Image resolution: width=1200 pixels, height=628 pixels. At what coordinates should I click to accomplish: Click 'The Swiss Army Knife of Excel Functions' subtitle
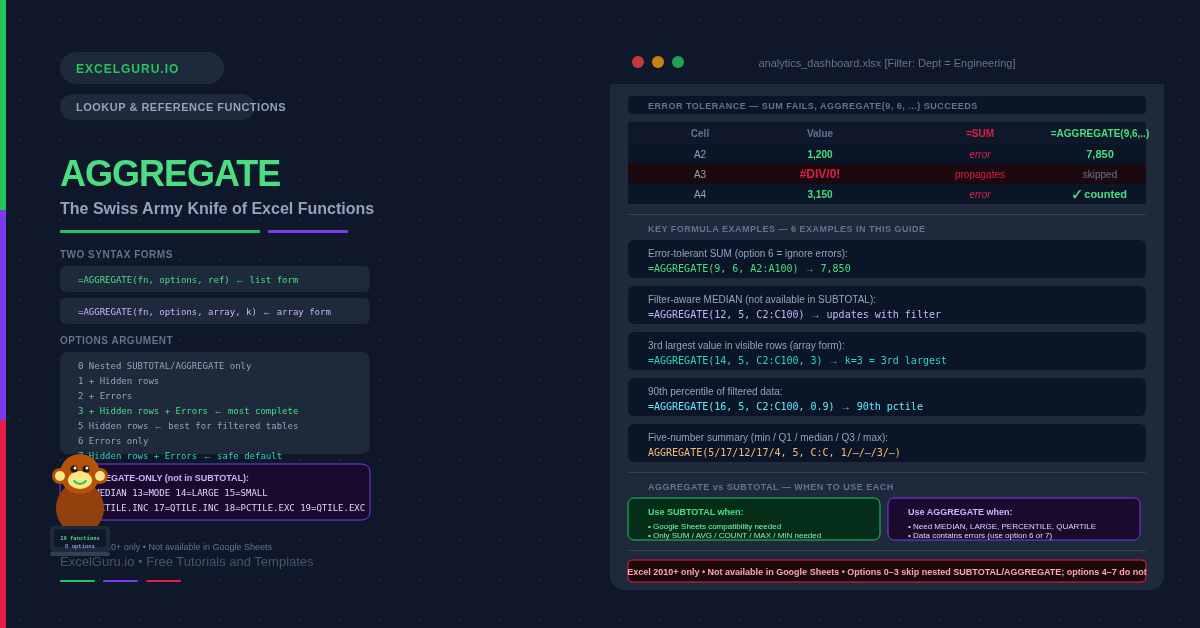click(x=217, y=209)
